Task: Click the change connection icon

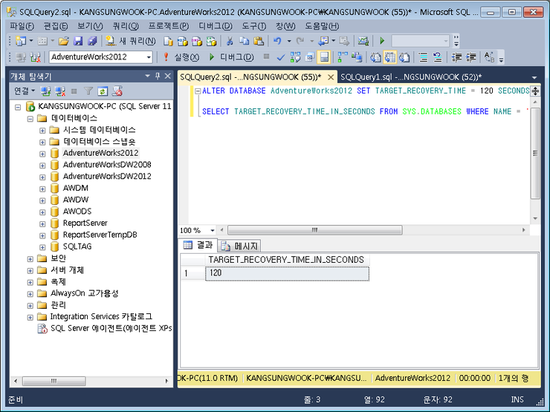Action: point(35,57)
